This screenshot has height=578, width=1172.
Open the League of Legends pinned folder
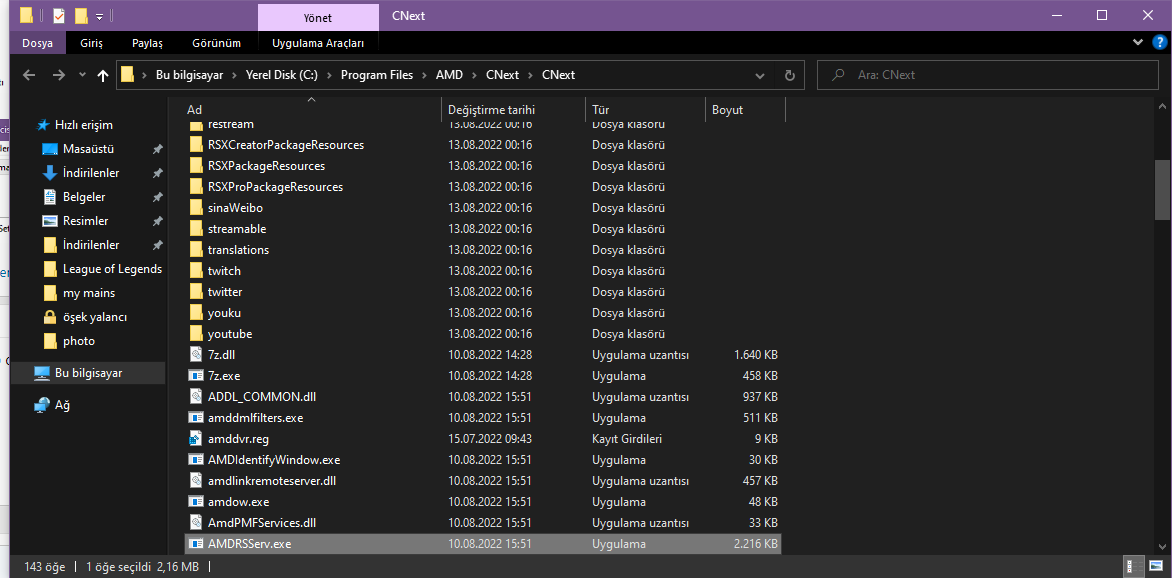coord(112,268)
